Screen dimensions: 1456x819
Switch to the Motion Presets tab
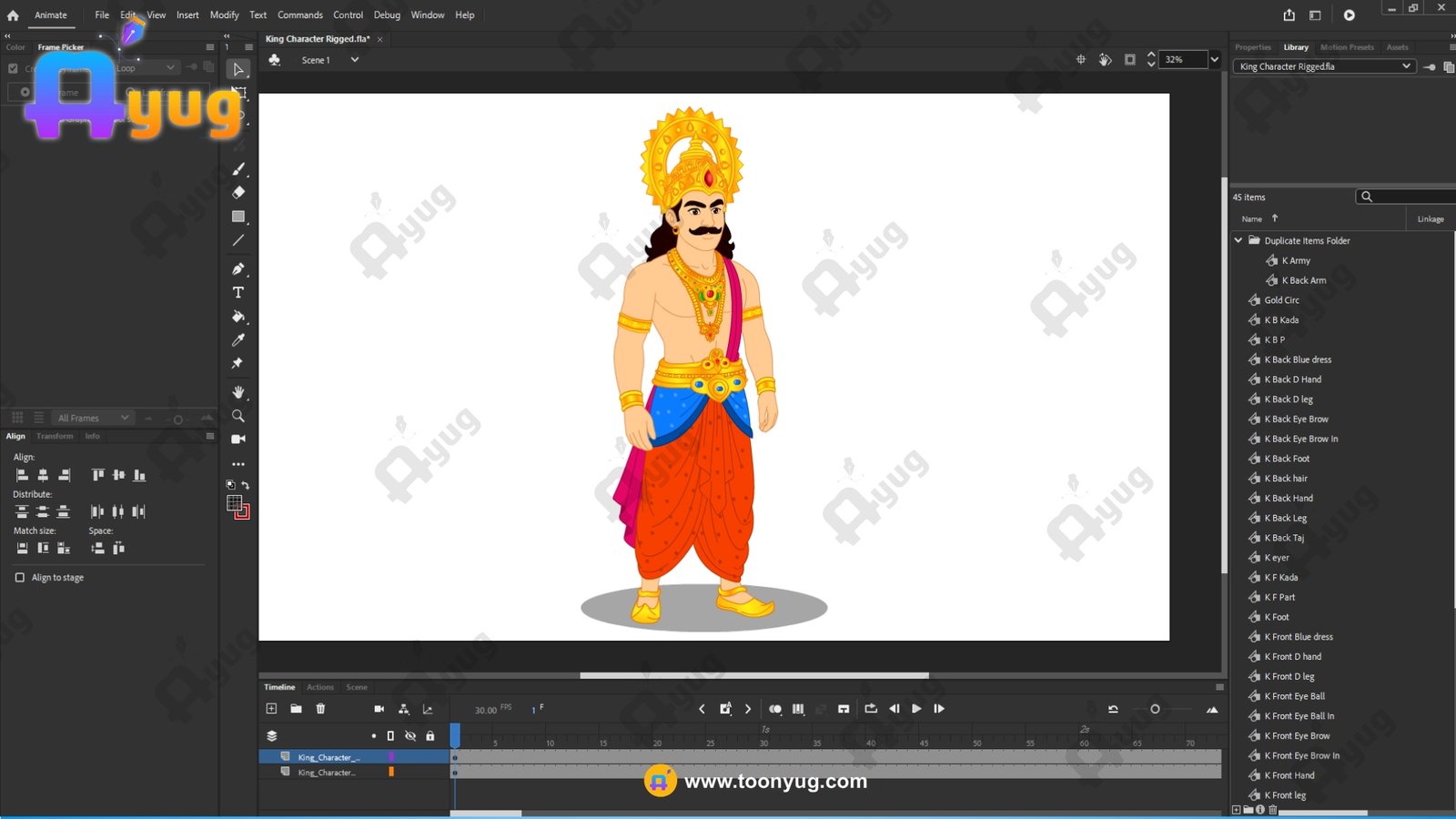tap(1347, 47)
